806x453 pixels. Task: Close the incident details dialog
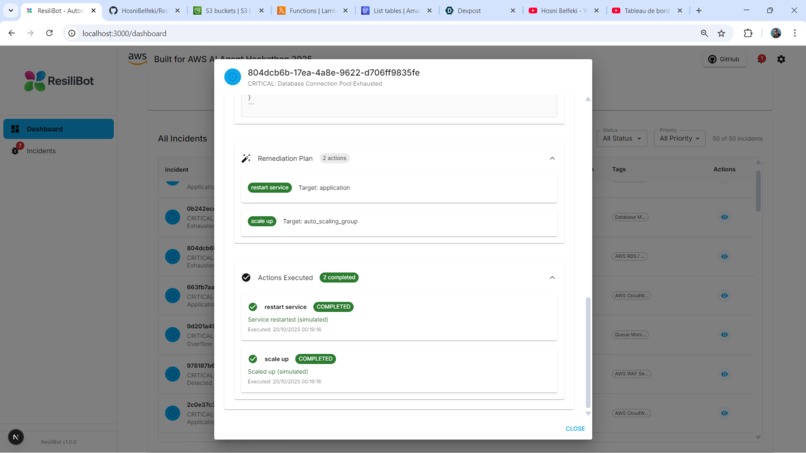coord(575,428)
